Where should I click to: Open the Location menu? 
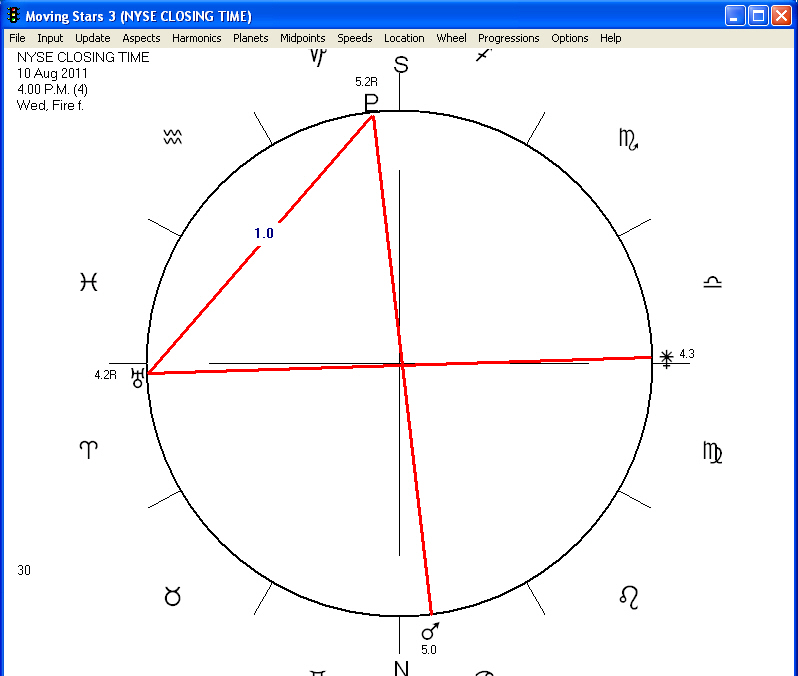(x=404, y=38)
